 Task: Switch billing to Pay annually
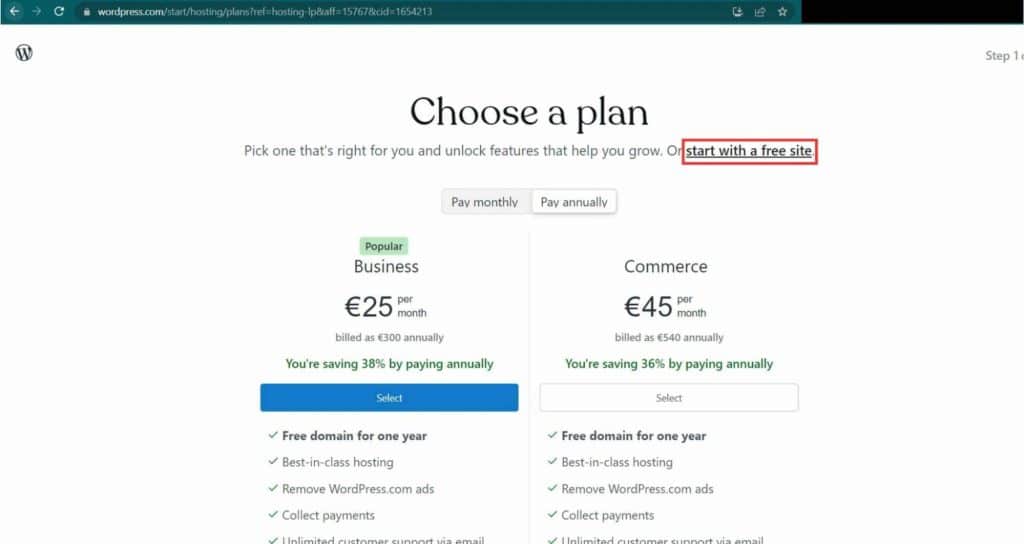pos(574,202)
